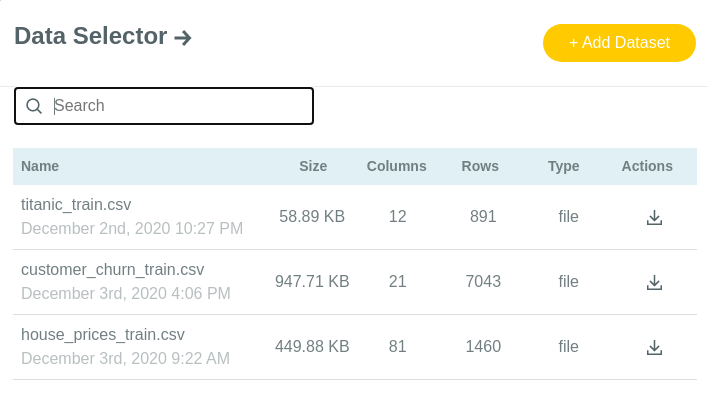This screenshot has width=708, height=396.
Task: Sort by the Type column header
Action: point(564,166)
